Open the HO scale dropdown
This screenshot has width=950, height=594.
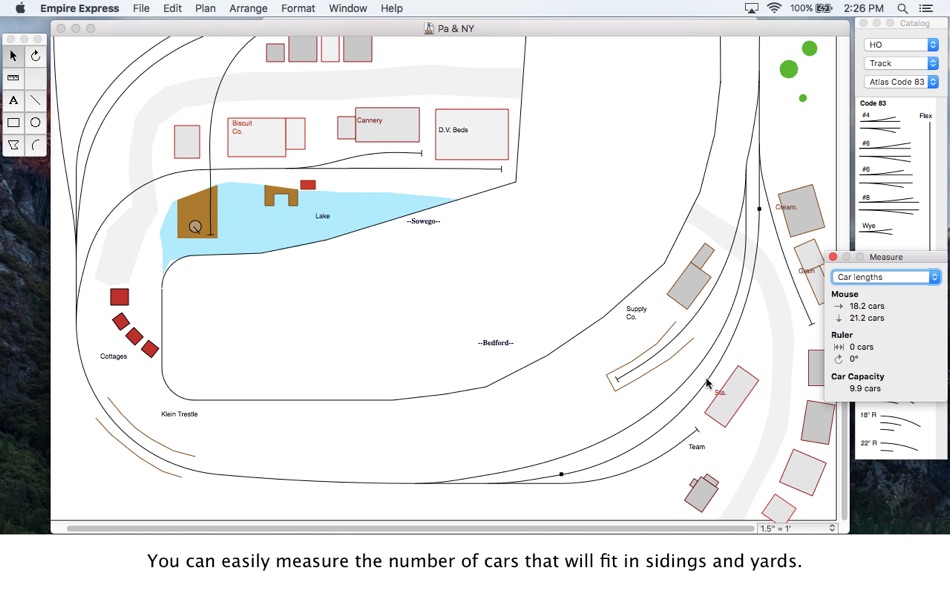[901, 45]
